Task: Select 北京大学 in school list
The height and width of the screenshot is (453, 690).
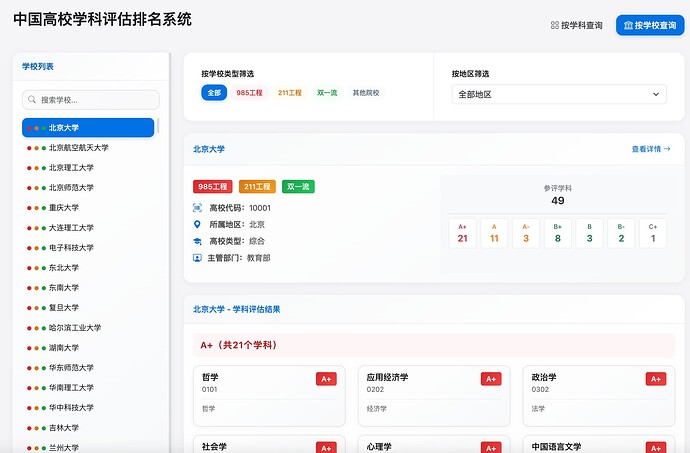Action: tap(88, 128)
